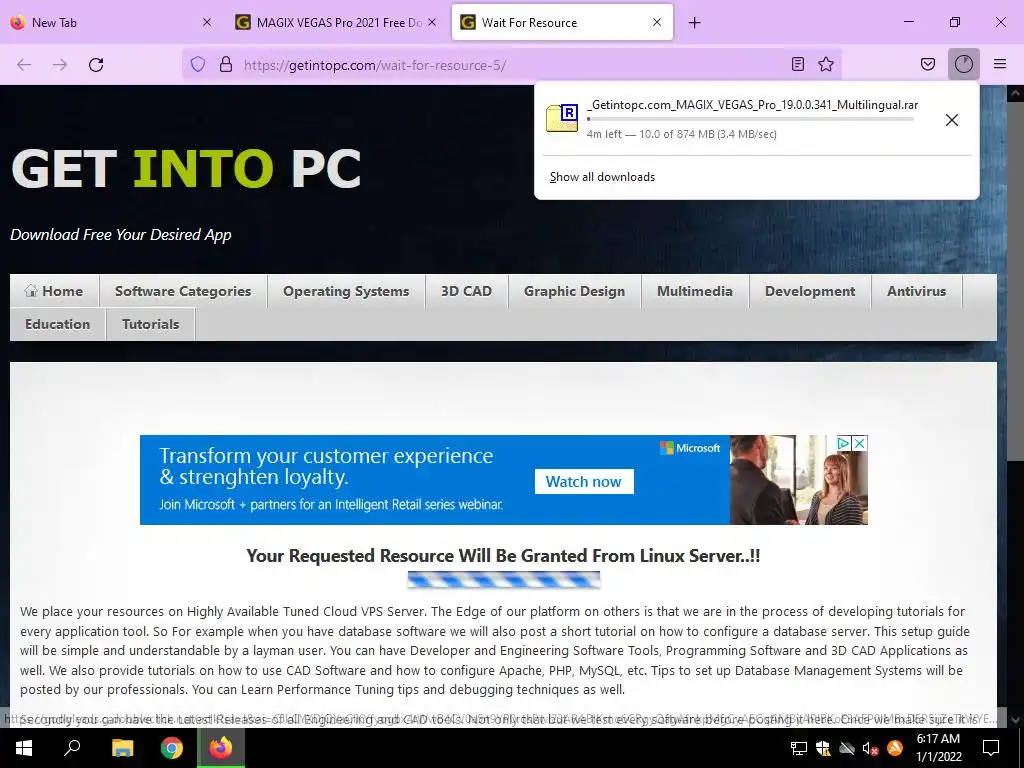Click the Download Free Your Desired App tagline

(121, 235)
